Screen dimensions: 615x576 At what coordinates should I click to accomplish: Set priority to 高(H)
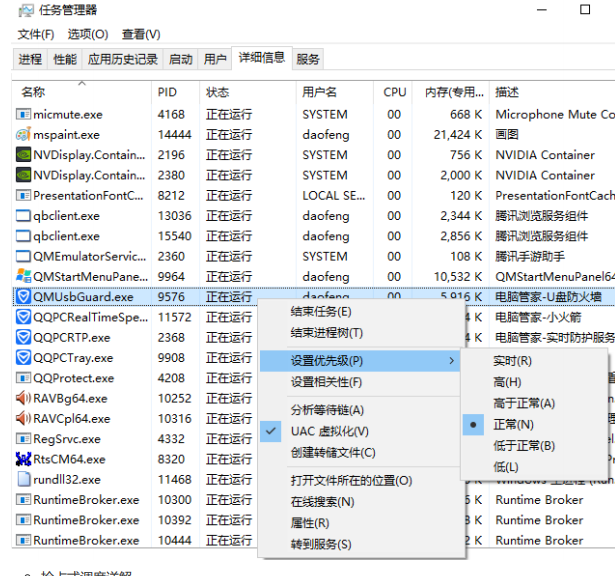click(x=534, y=382)
